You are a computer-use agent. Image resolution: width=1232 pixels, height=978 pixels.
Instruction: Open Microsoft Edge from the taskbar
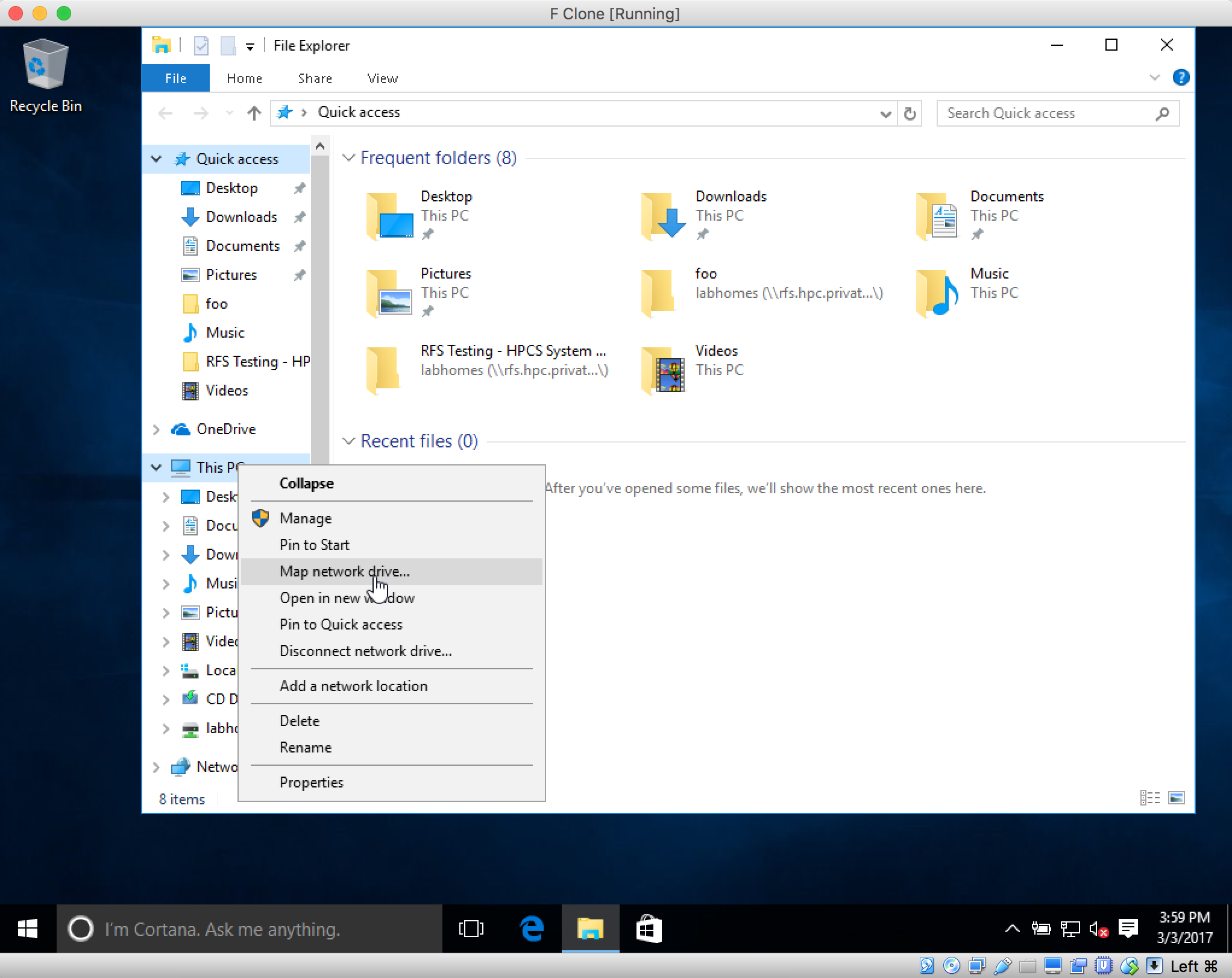tap(531, 929)
